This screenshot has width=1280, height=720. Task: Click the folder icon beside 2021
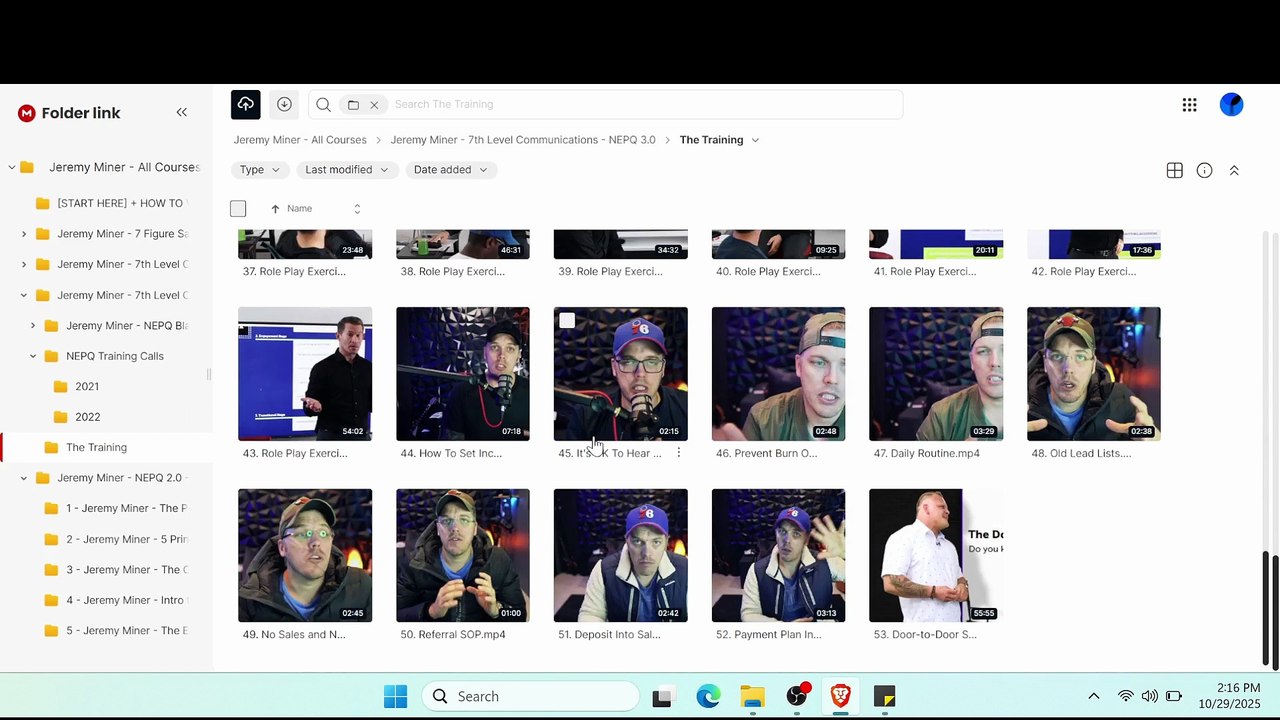click(x=60, y=386)
